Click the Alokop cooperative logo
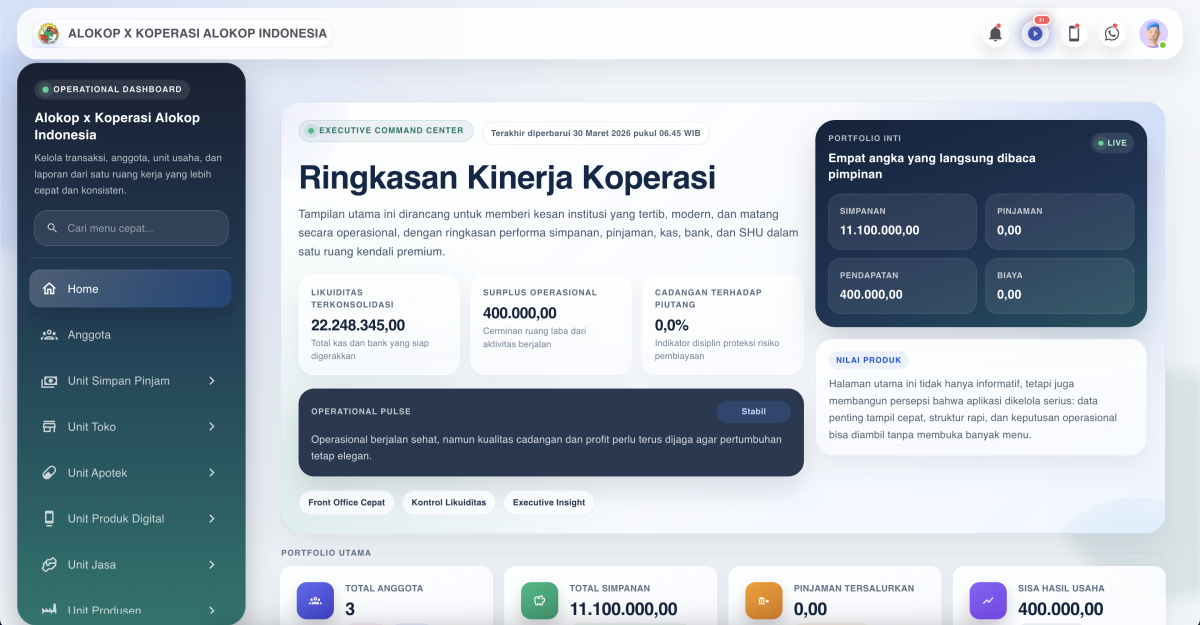 (x=48, y=34)
